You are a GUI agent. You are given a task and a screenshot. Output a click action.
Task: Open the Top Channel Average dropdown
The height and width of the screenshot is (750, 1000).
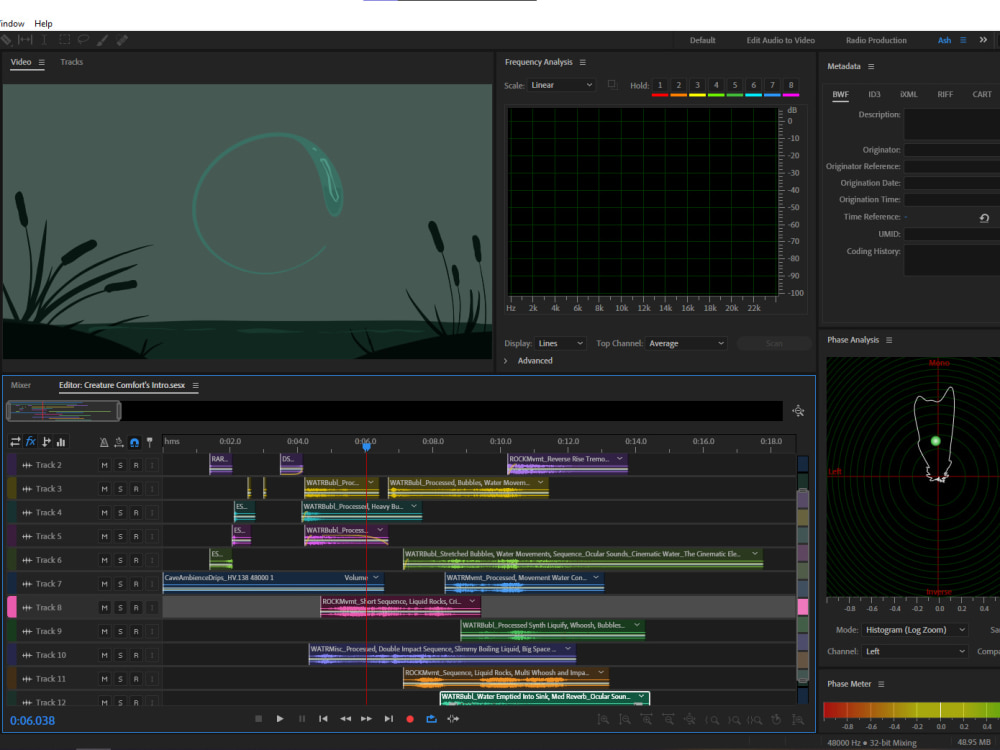click(x=686, y=343)
